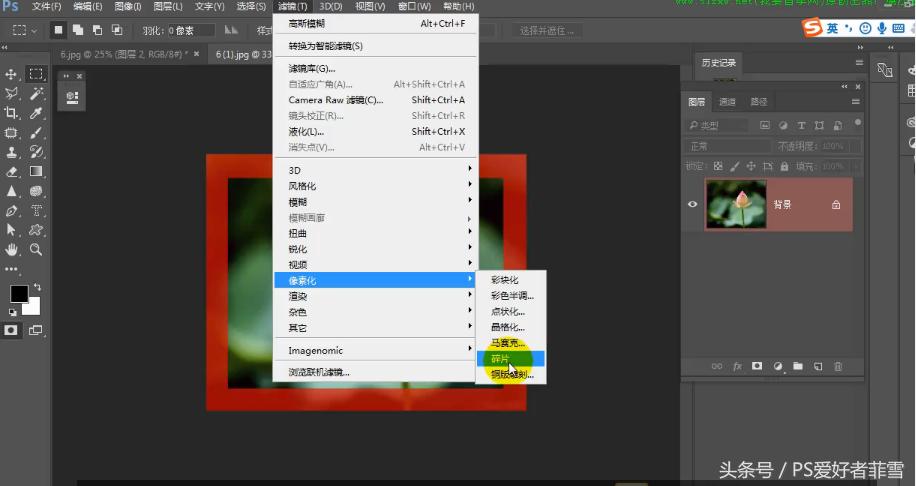The image size is (916, 486).
Task: Toggle Quick Mask mode
Action: 11,330
